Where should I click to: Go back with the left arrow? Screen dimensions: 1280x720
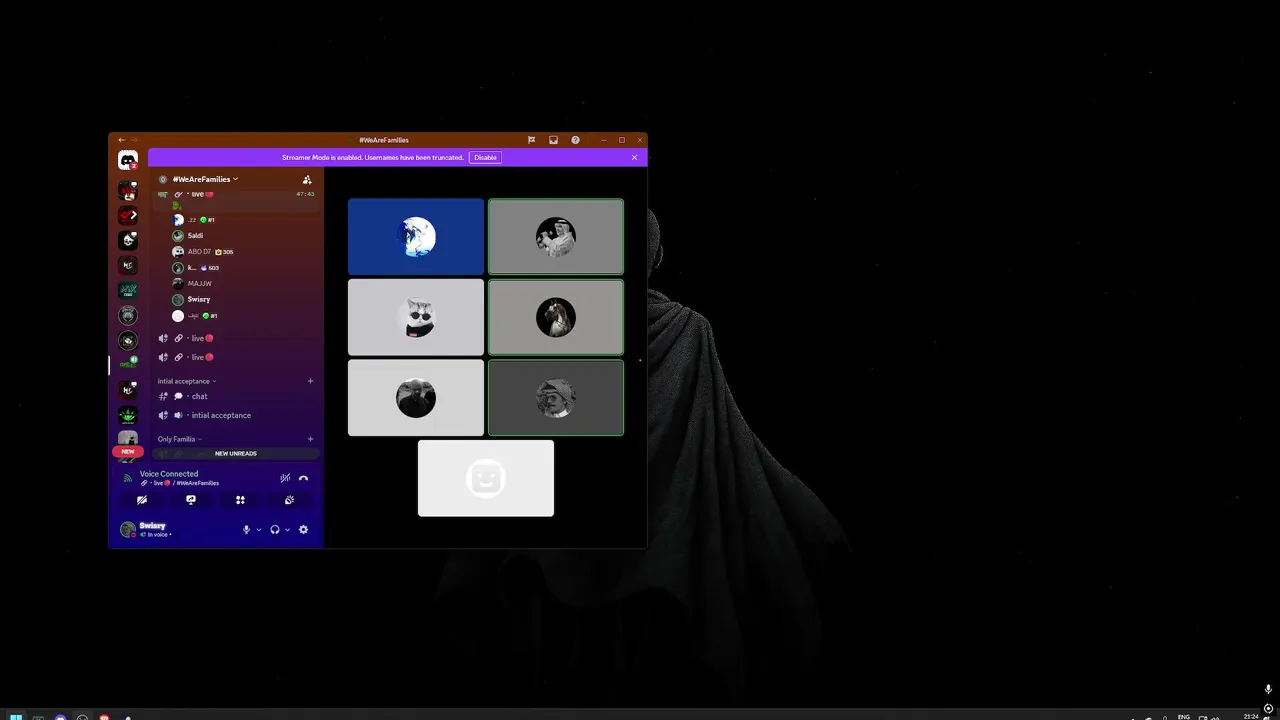click(121, 140)
